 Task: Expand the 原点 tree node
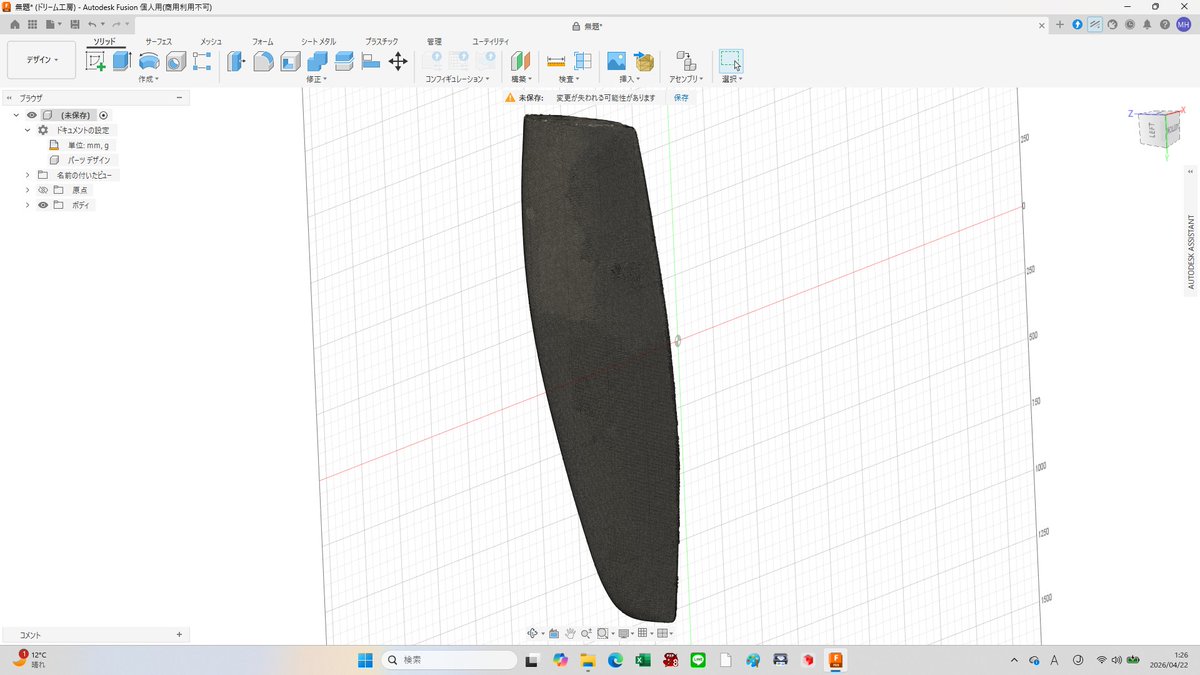28,190
